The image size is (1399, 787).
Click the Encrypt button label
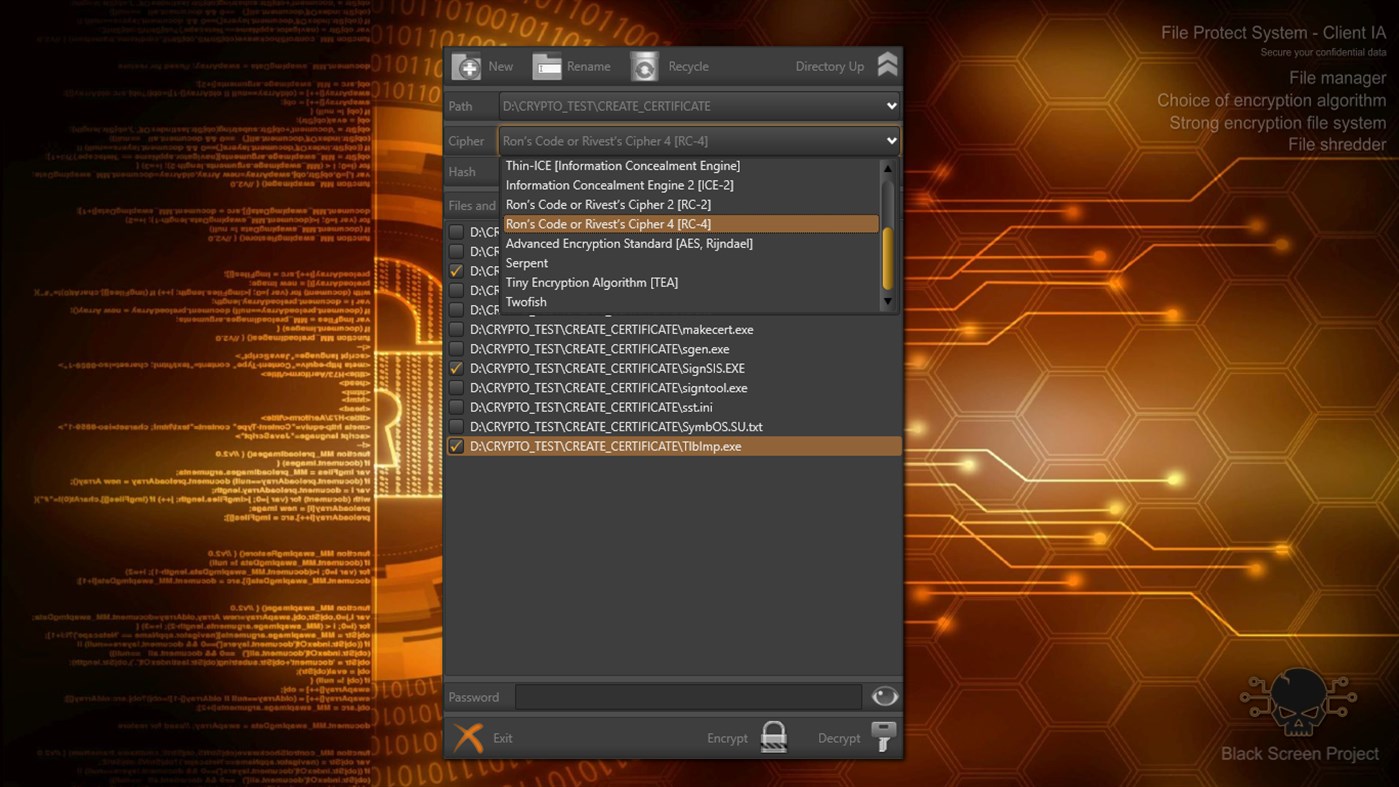point(727,737)
